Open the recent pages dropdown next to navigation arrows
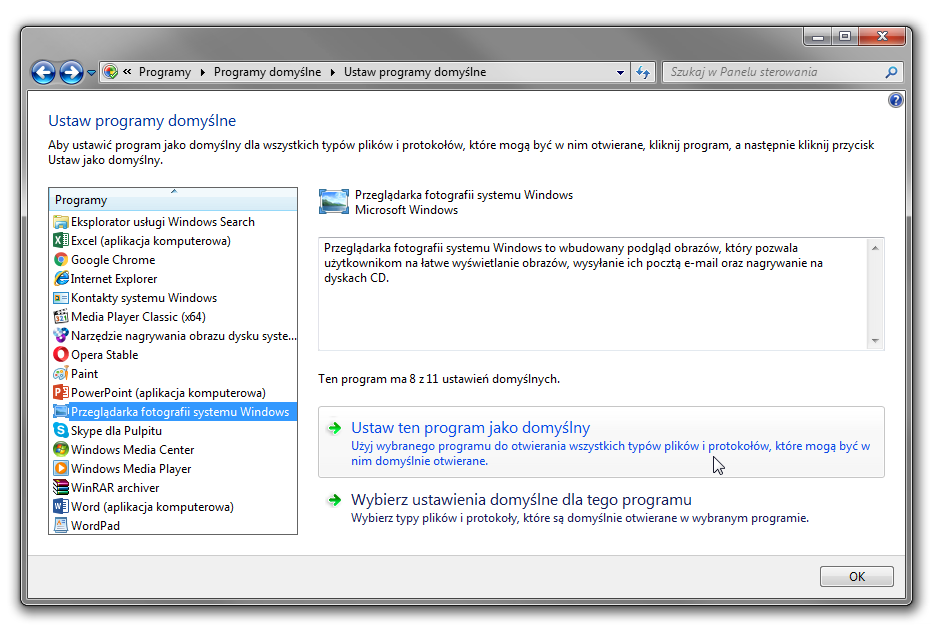This screenshot has width=943, height=631. [x=91, y=73]
